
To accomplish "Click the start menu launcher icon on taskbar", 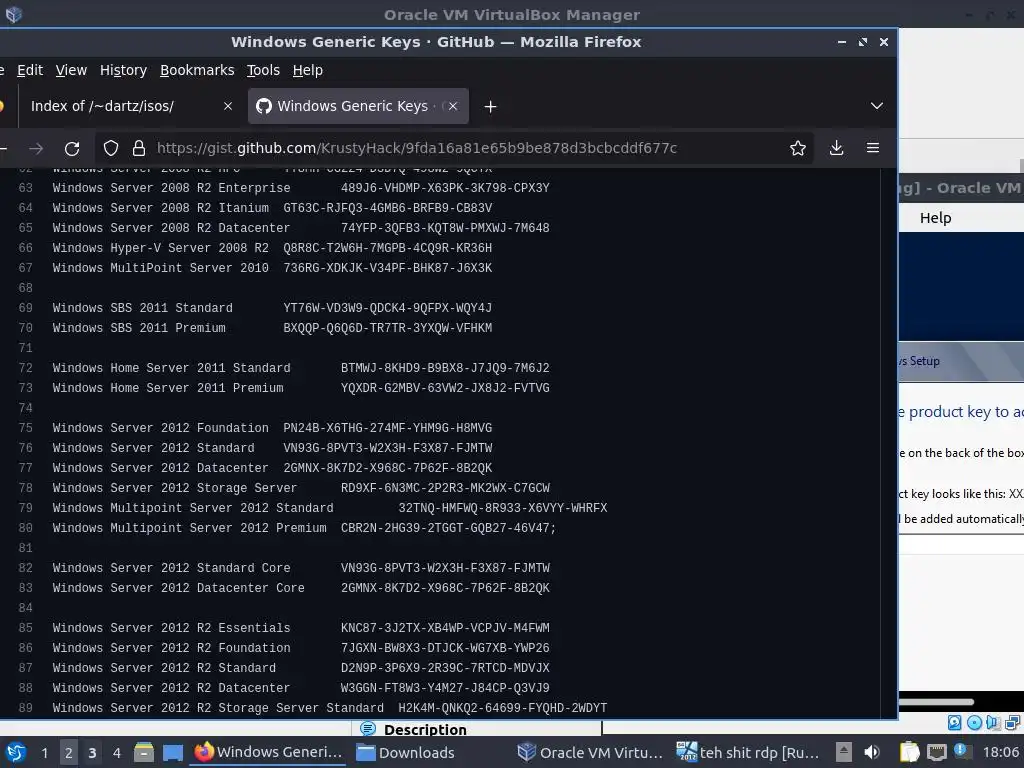I will tap(16, 753).
